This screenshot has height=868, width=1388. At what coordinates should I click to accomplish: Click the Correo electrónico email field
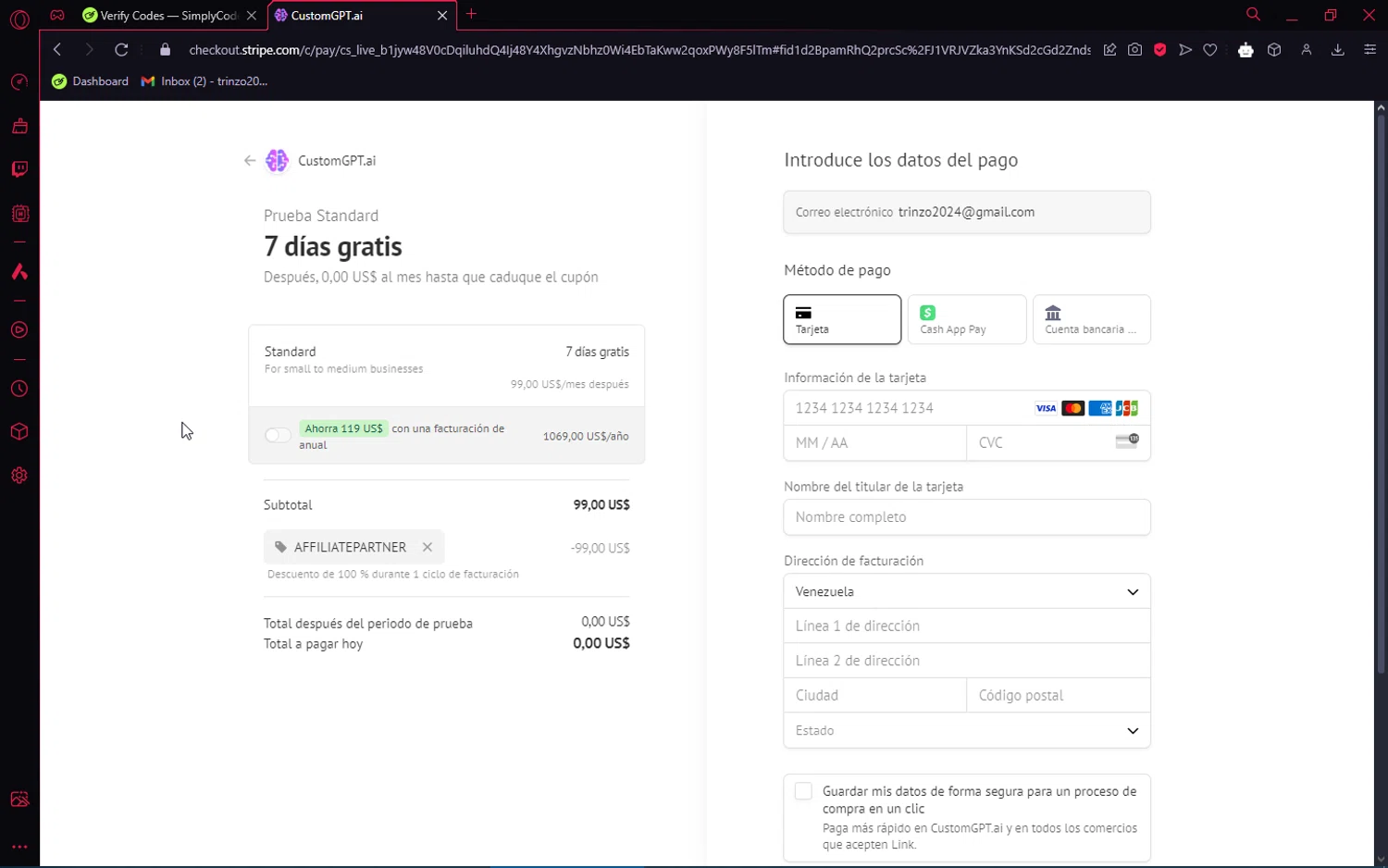[x=967, y=212]
